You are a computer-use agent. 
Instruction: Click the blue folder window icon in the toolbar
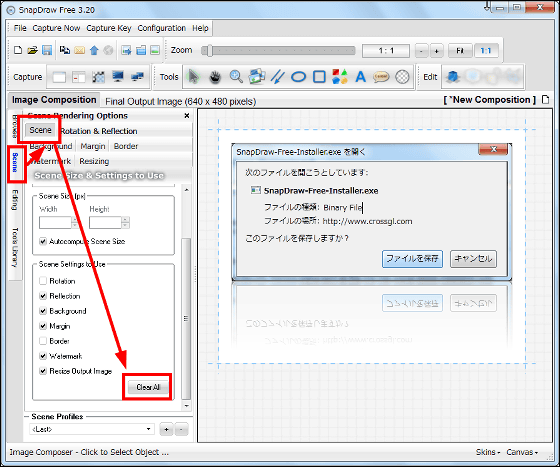click(x=141, y=50)
